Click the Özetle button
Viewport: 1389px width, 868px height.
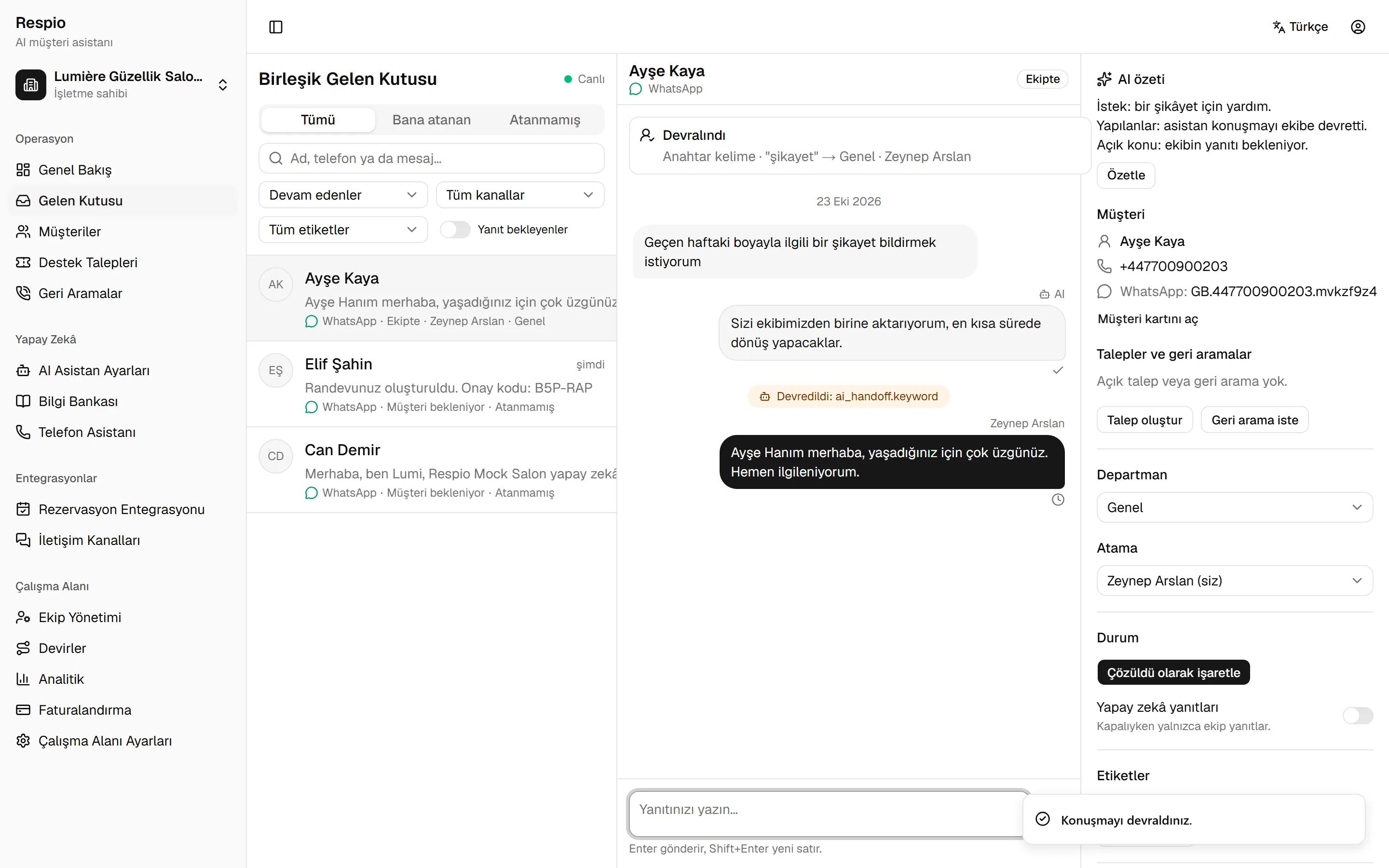pos(1126,175)
